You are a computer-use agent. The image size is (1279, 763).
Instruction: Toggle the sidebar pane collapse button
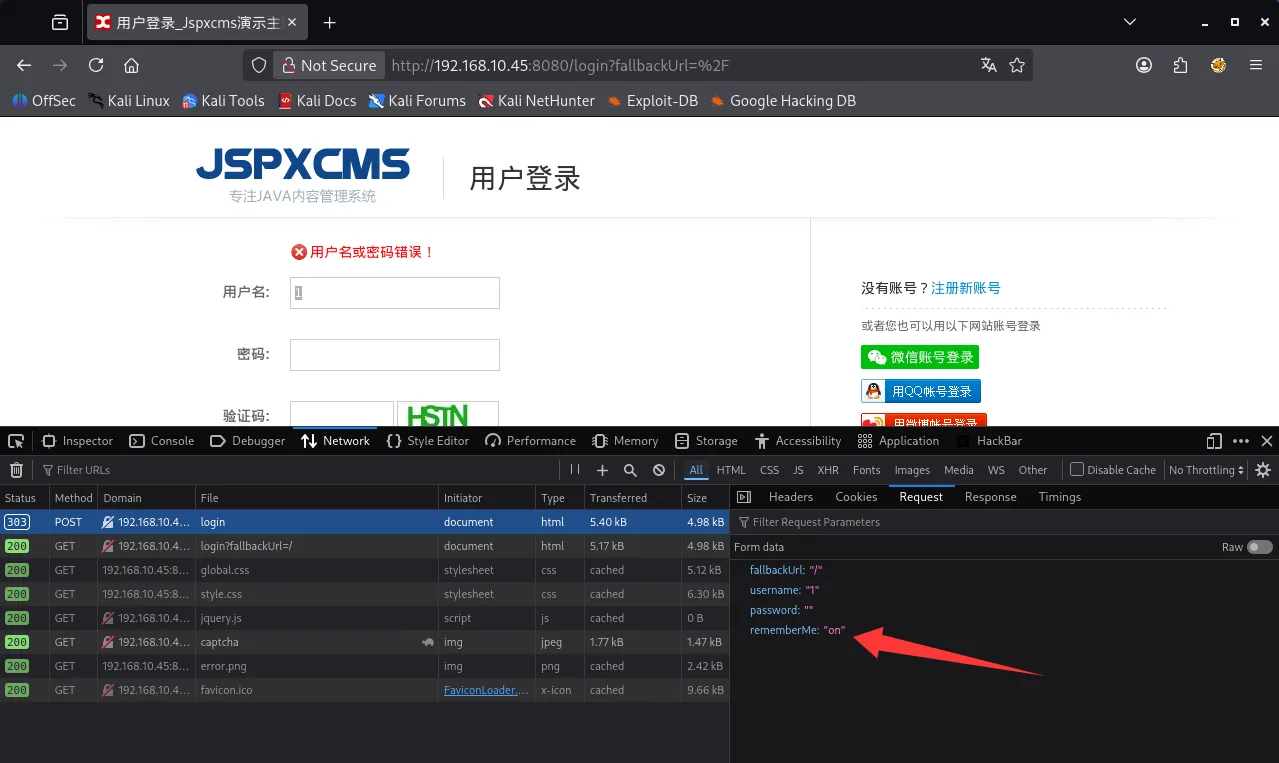click(x=744, y=497)
